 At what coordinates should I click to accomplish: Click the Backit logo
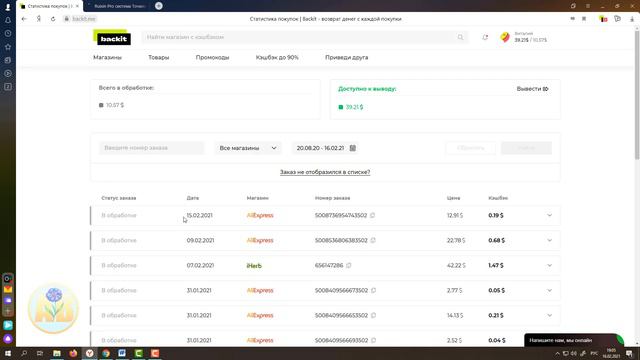point(112,38)
